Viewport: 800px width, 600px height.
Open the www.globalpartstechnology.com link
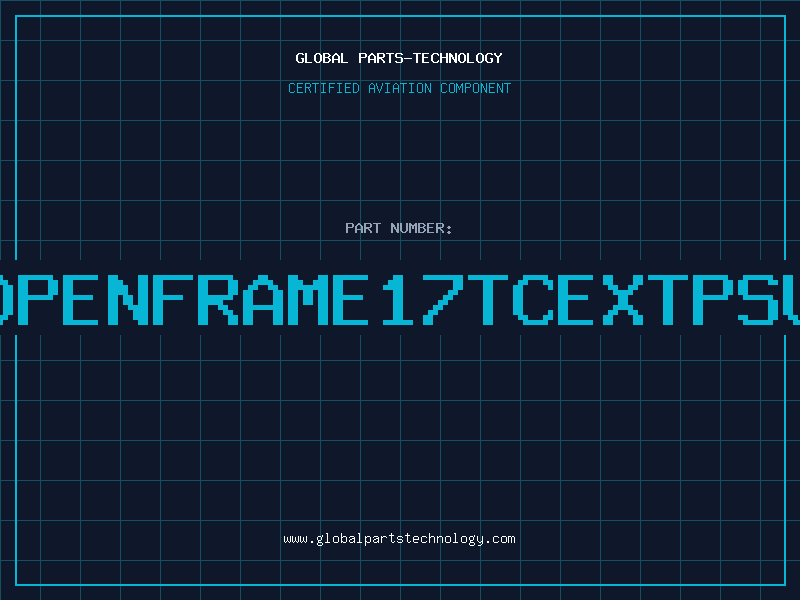click(399, 539)
